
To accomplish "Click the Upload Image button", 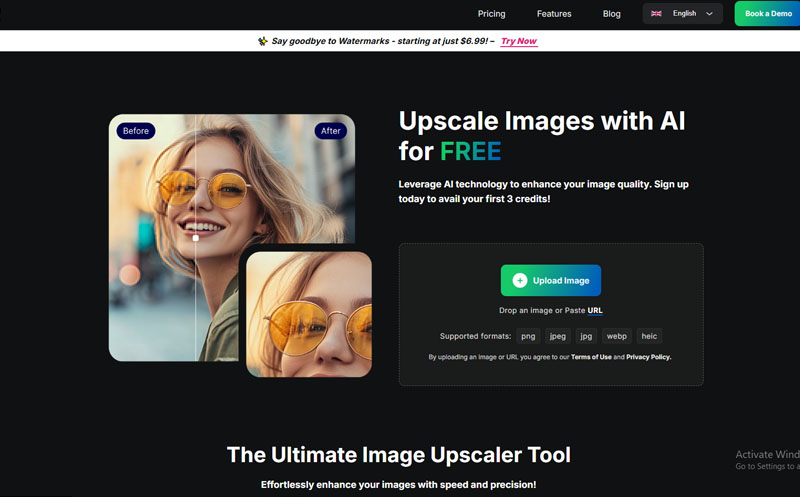I will click(x=551, y=280).
